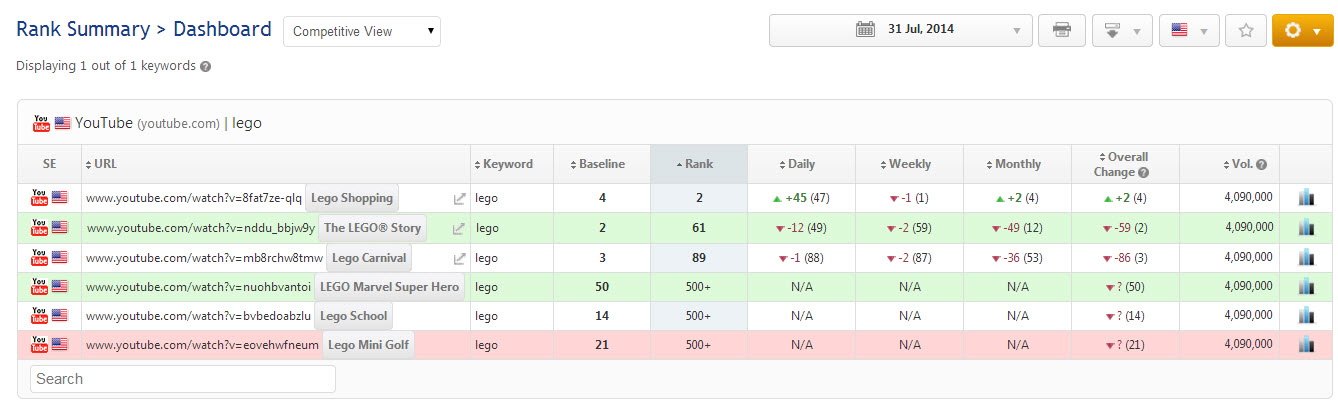Screen dimensions: 1338x403
Task: Open chart icon for Lego Mini Golf row
Action: [1305, 345]
